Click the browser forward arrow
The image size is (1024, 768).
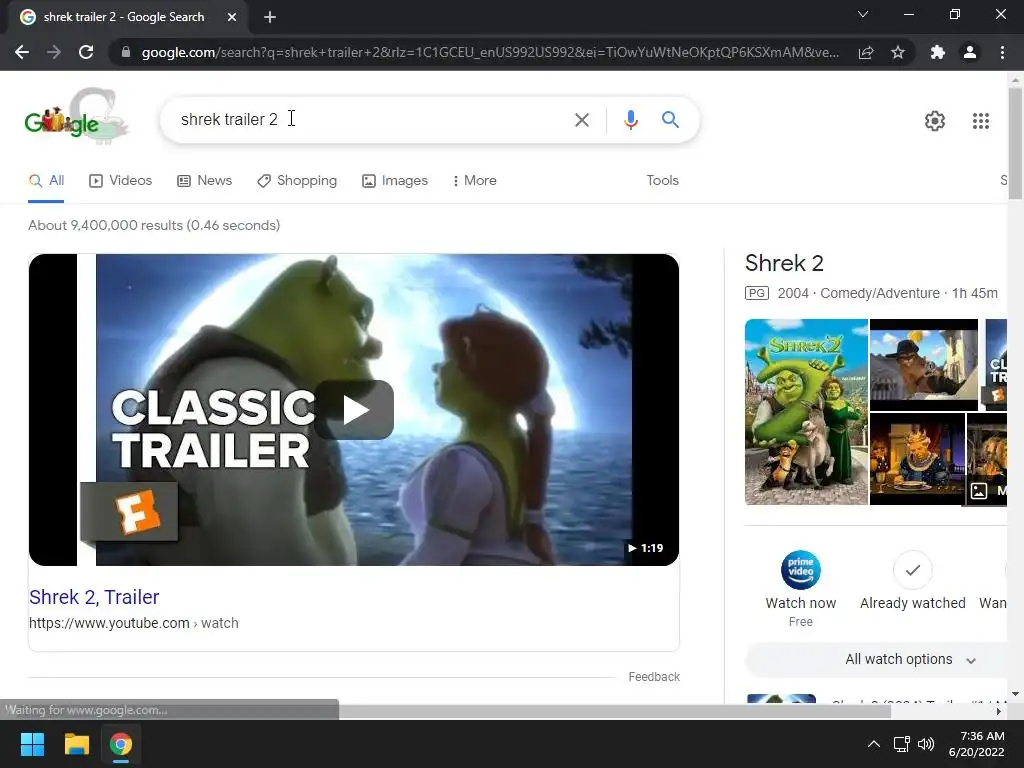pyautogui.click(x=54, y=52)
